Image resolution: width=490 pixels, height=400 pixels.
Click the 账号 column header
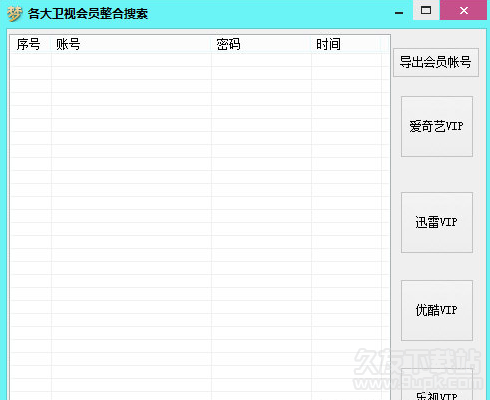tap(131, 44)
